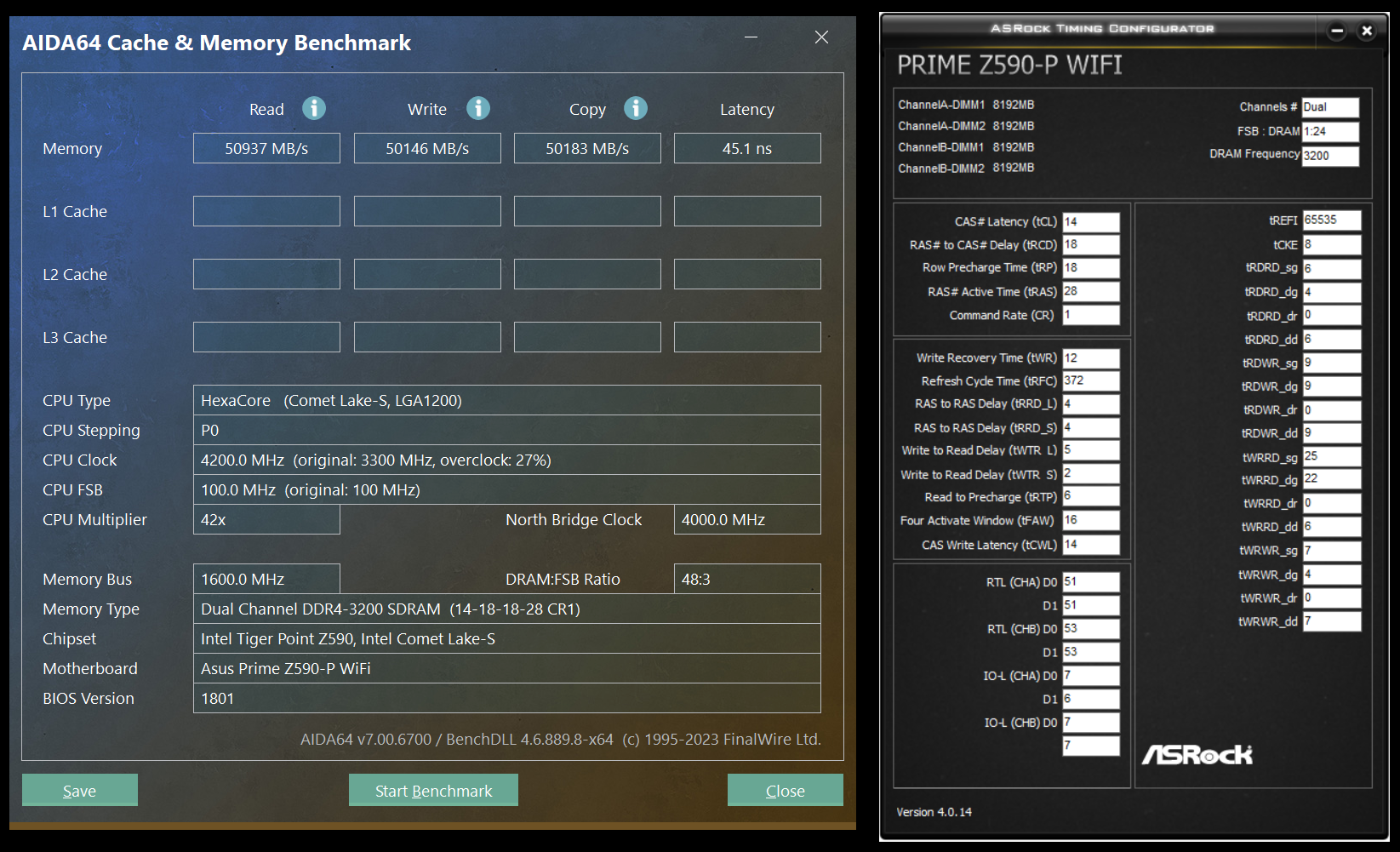
Task: Click the Refresh Cycle Time (tRFC) field
Action: coord(1091,381)
